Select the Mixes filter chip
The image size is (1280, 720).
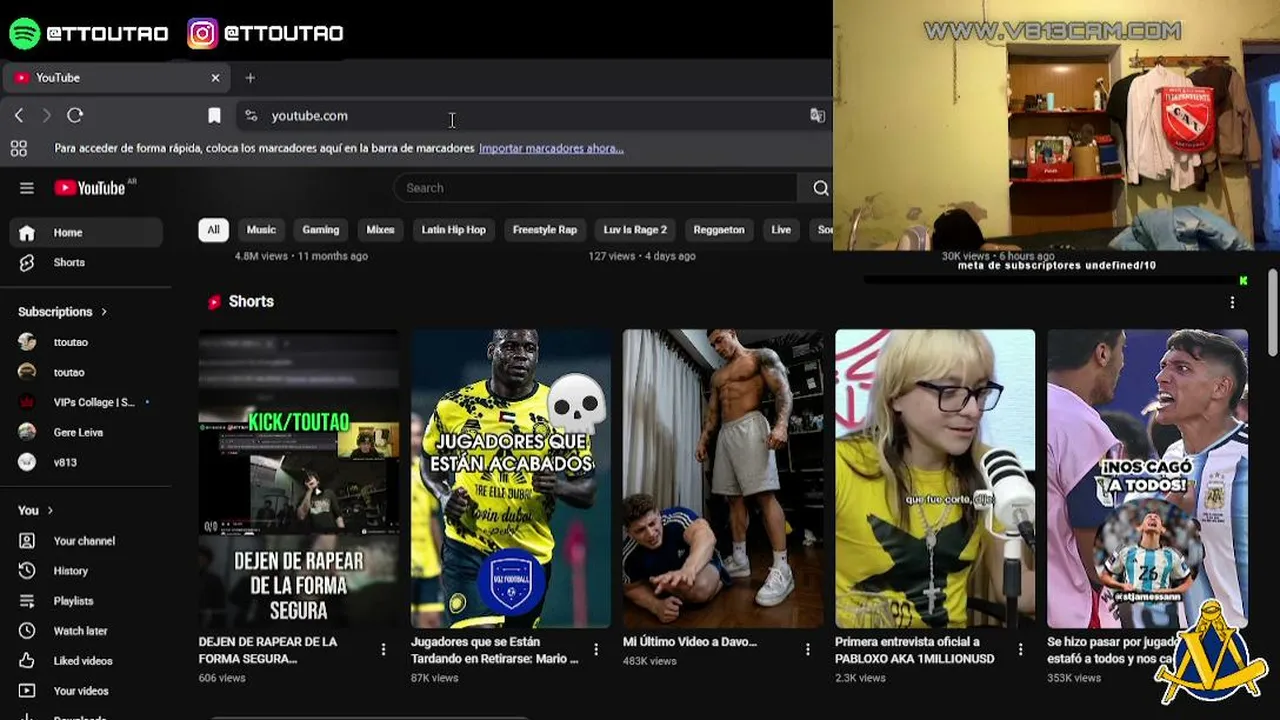380,230
